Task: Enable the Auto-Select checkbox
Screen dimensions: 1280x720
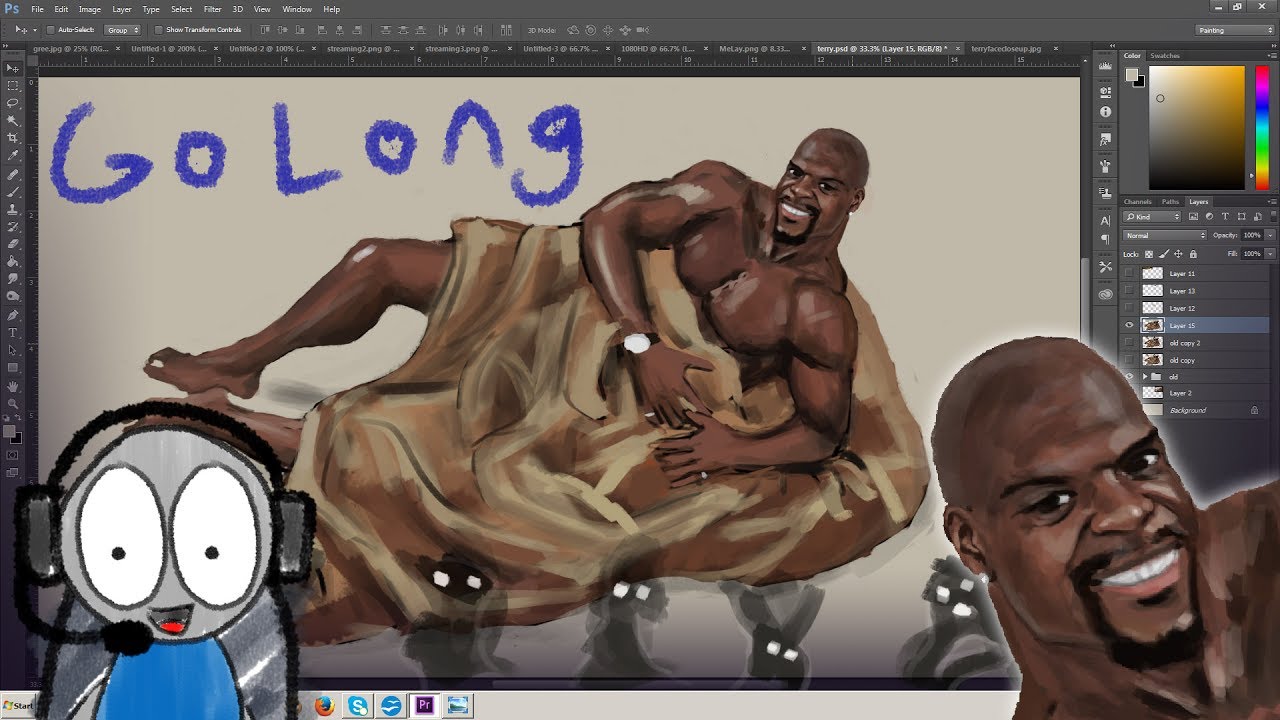Action: [x=51, y=30]
